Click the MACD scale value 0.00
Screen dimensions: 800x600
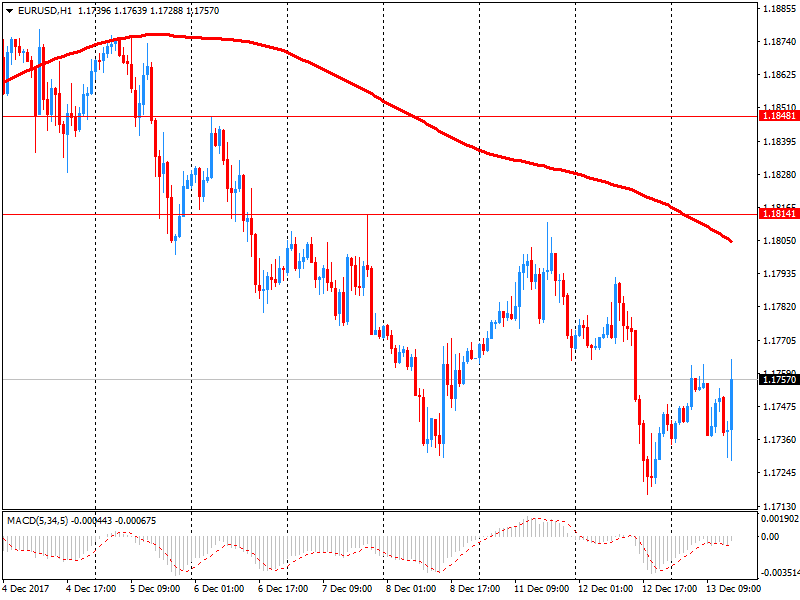[x=770, y=537]
